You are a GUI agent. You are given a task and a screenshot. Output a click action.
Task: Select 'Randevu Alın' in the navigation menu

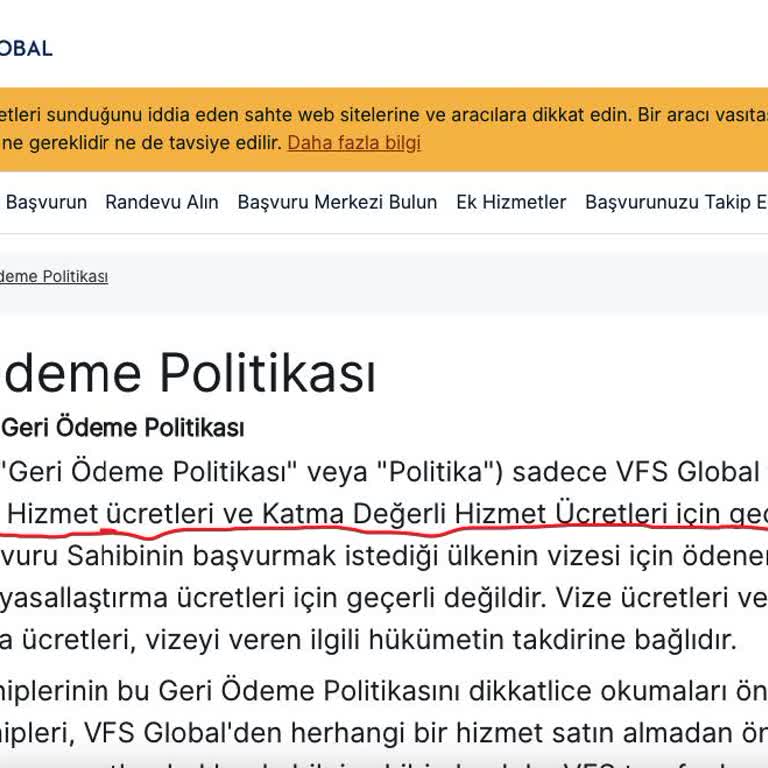pos(162,202)
